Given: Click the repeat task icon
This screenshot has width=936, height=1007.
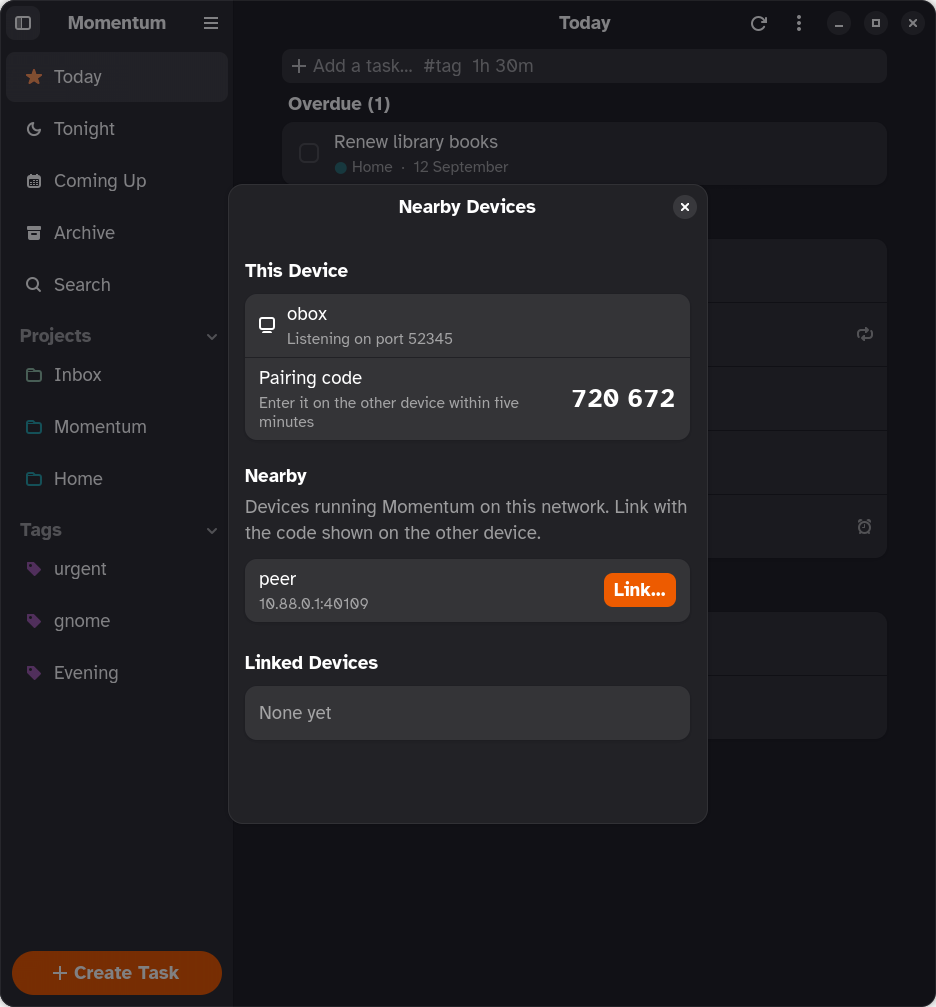Looking at the screenshot, I should 865,334.
